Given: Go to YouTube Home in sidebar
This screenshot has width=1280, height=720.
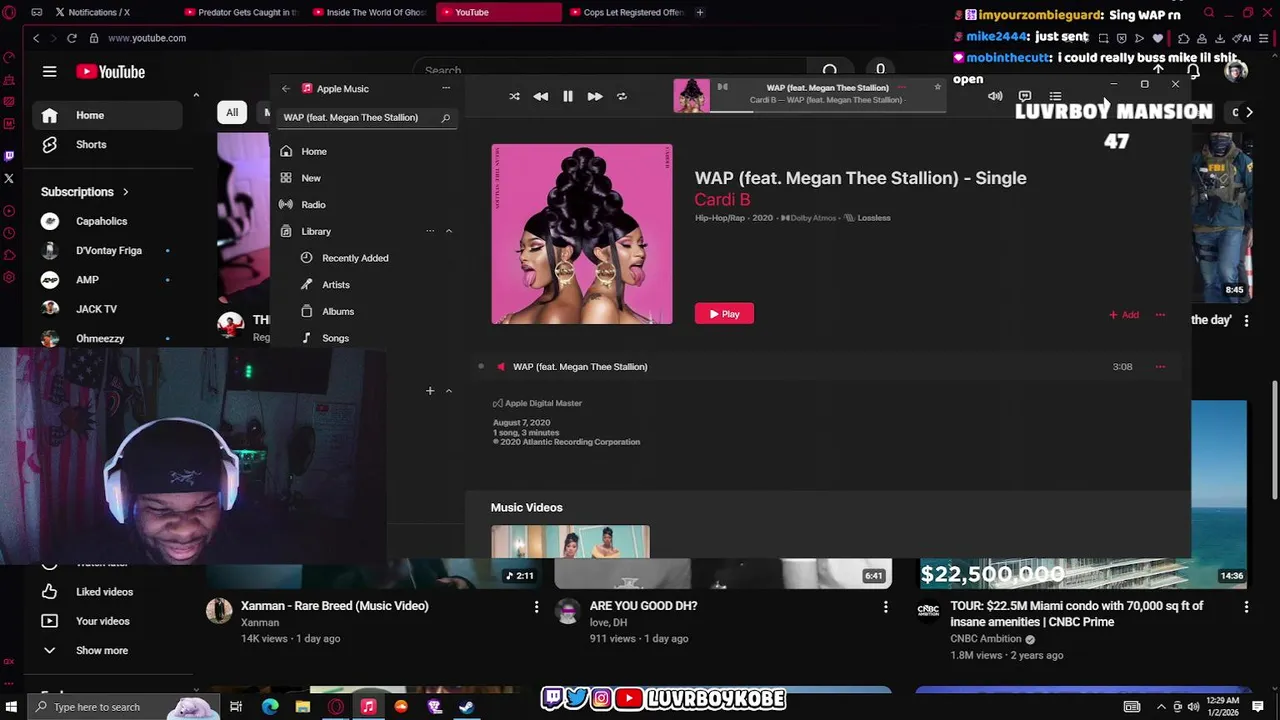Looking at the screenshot, I should 107,115.
